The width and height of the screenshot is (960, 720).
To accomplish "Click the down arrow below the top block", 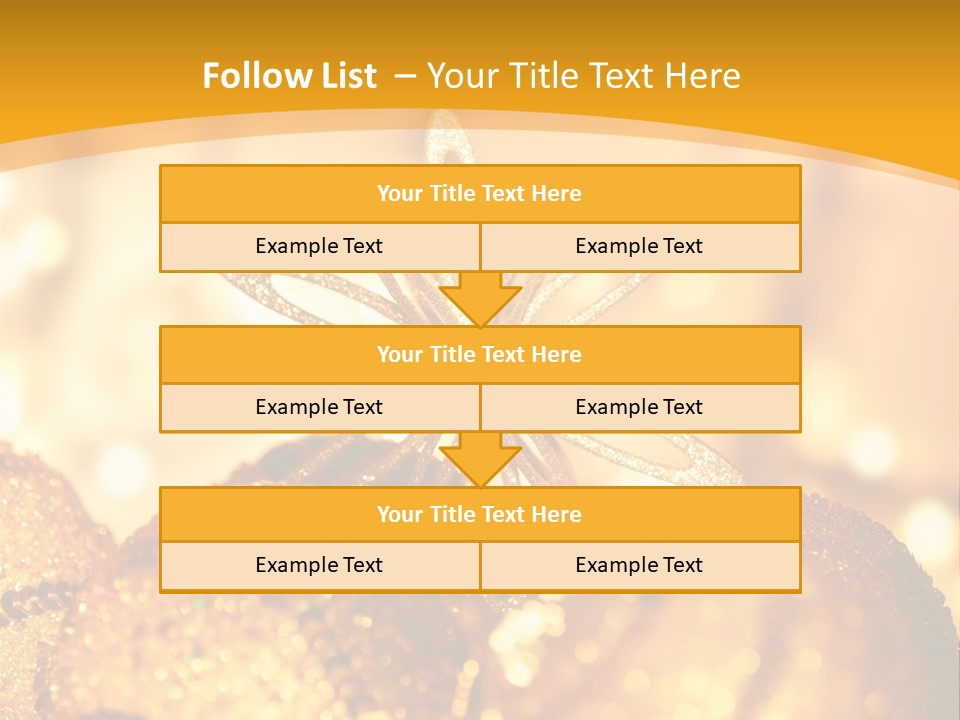I will point(480,298).
